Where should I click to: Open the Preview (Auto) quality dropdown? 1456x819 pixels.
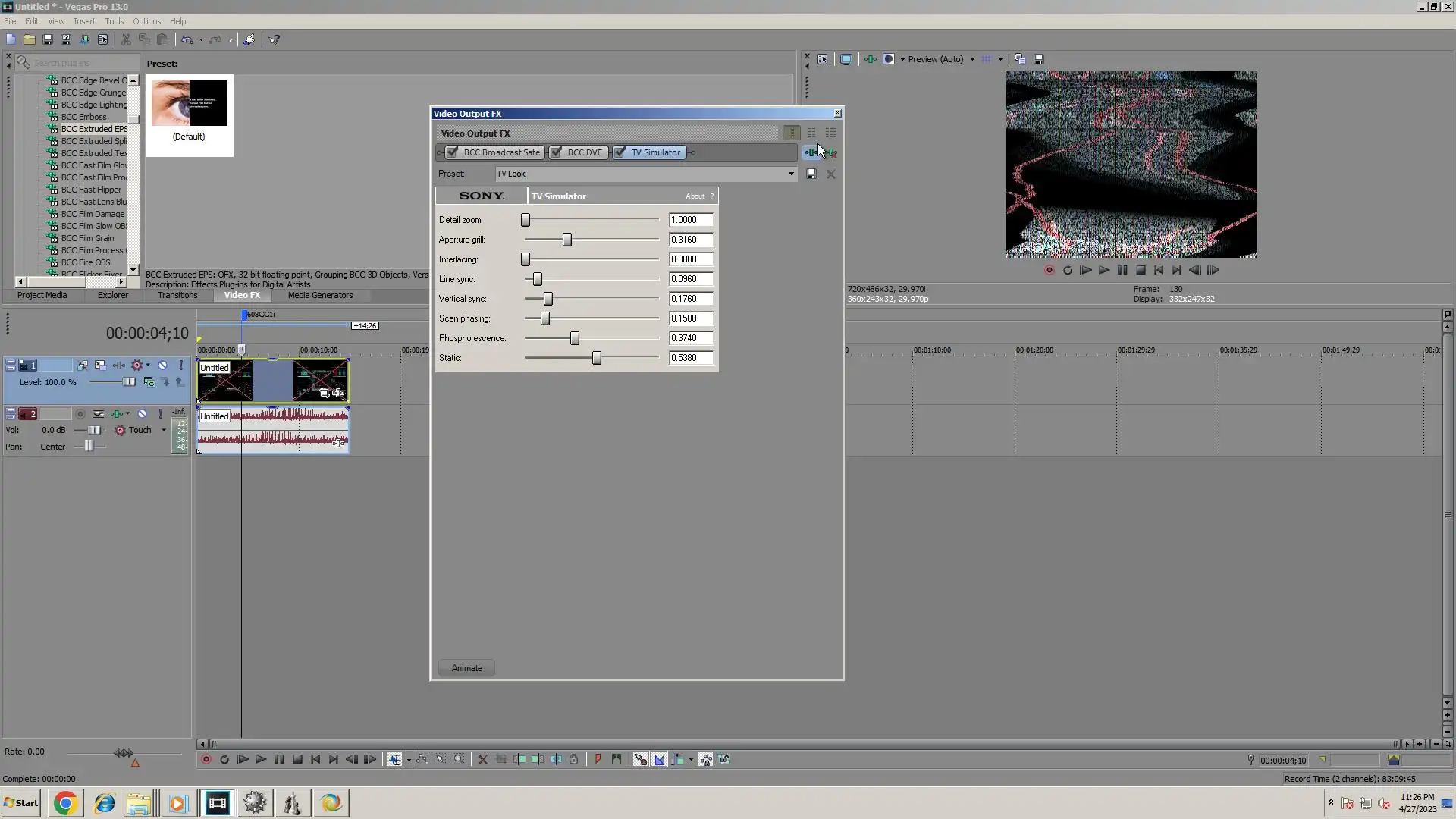point(972,59)
